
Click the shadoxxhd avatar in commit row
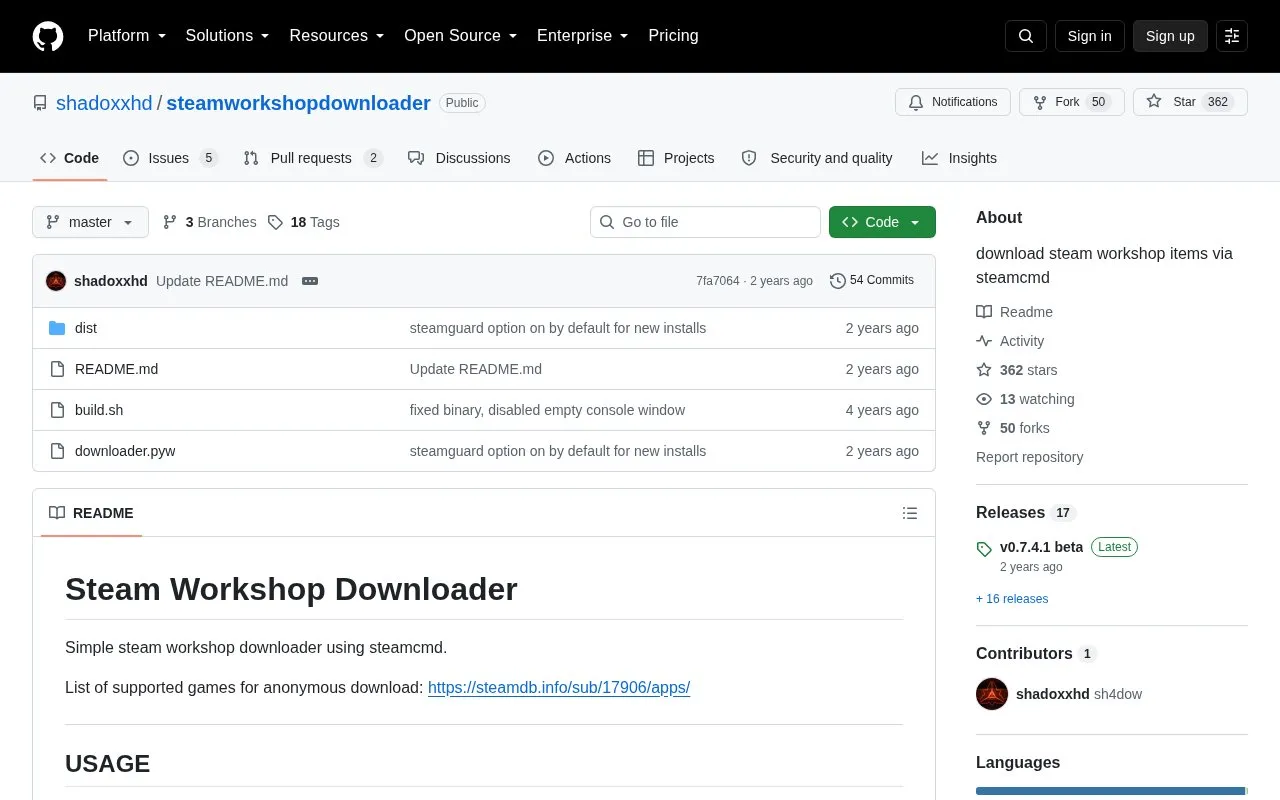tap(56, 281)
